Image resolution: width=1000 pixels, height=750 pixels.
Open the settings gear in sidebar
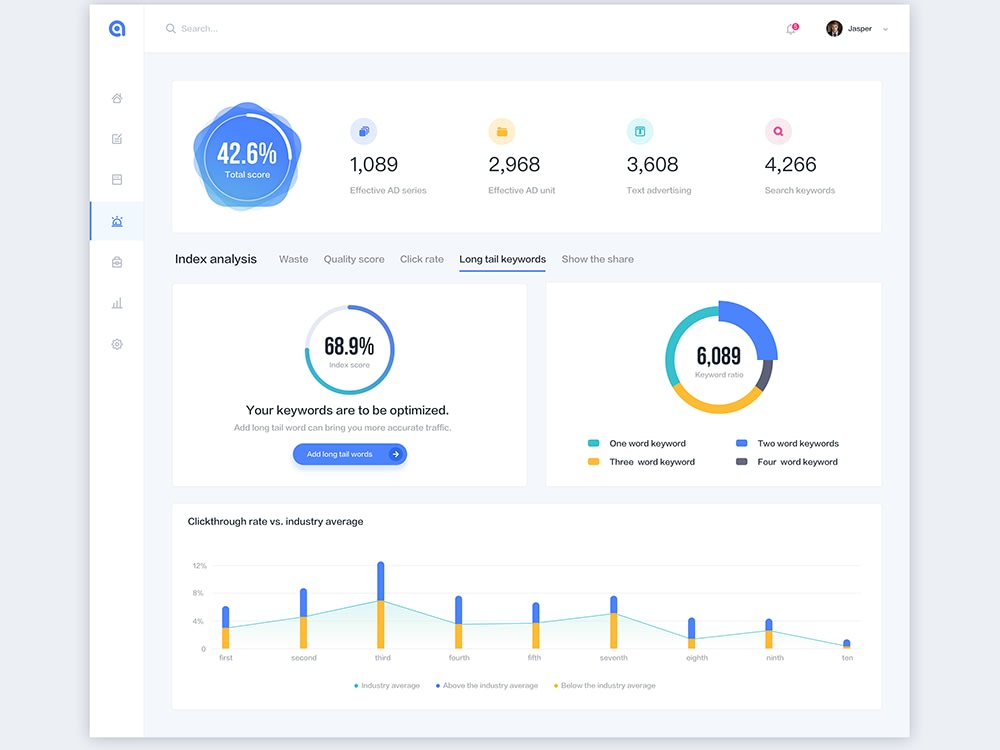point(117,344)
